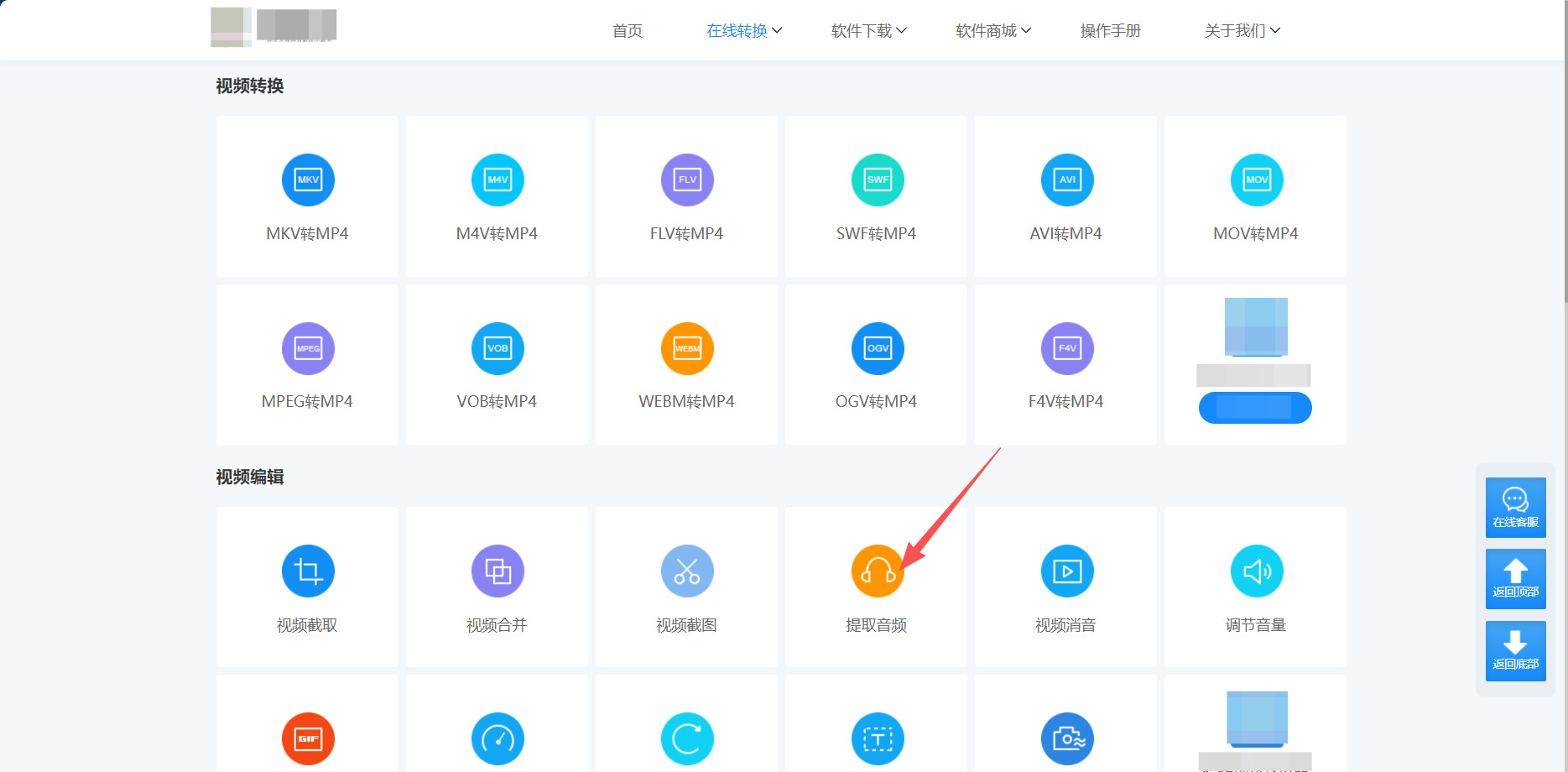This screenshot has width=1568, height=772.
Task: Open the MKV转MP4 converter icon
Action: [308, 180]
